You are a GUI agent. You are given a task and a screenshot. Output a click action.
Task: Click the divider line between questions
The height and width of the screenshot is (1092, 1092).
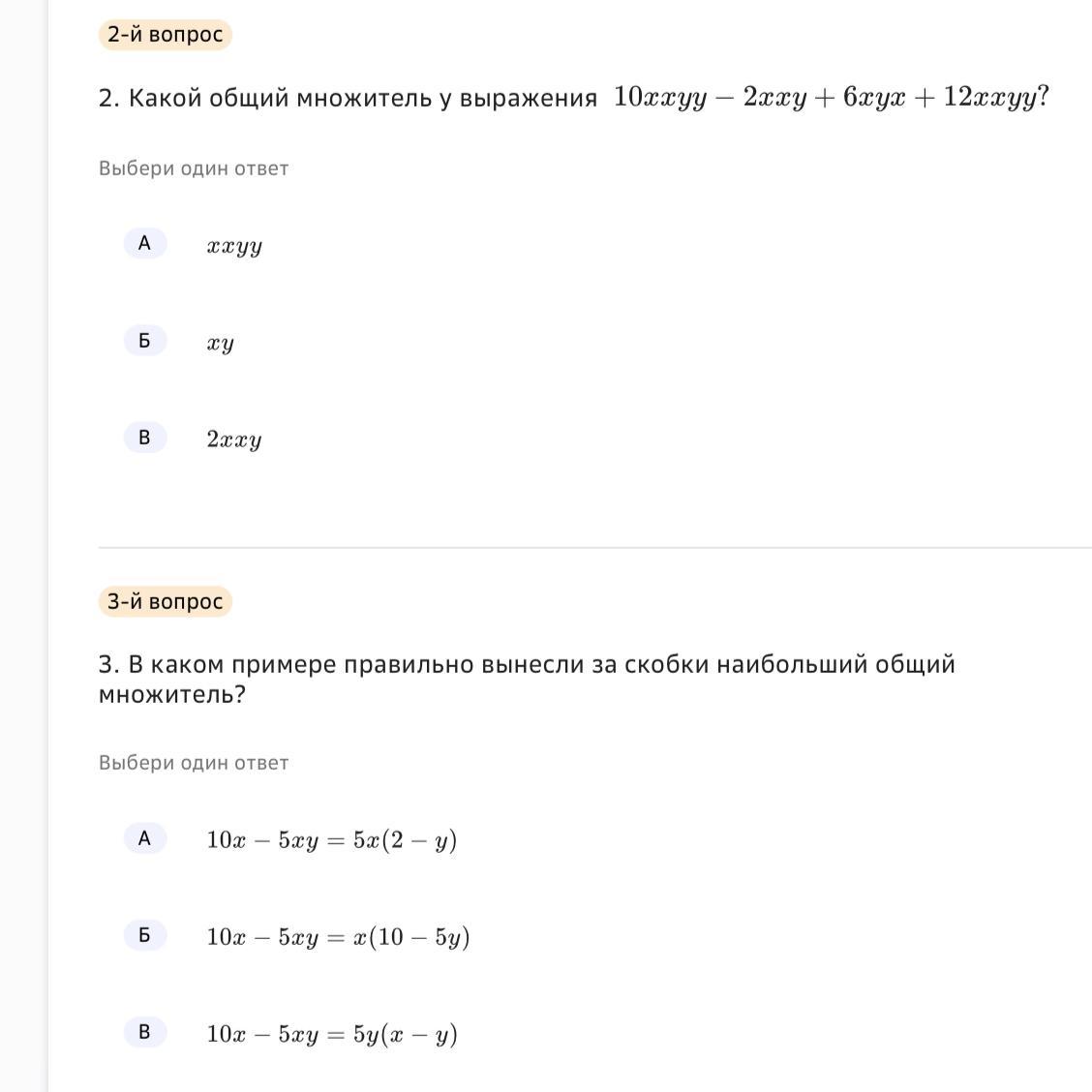tap(594, 547)
